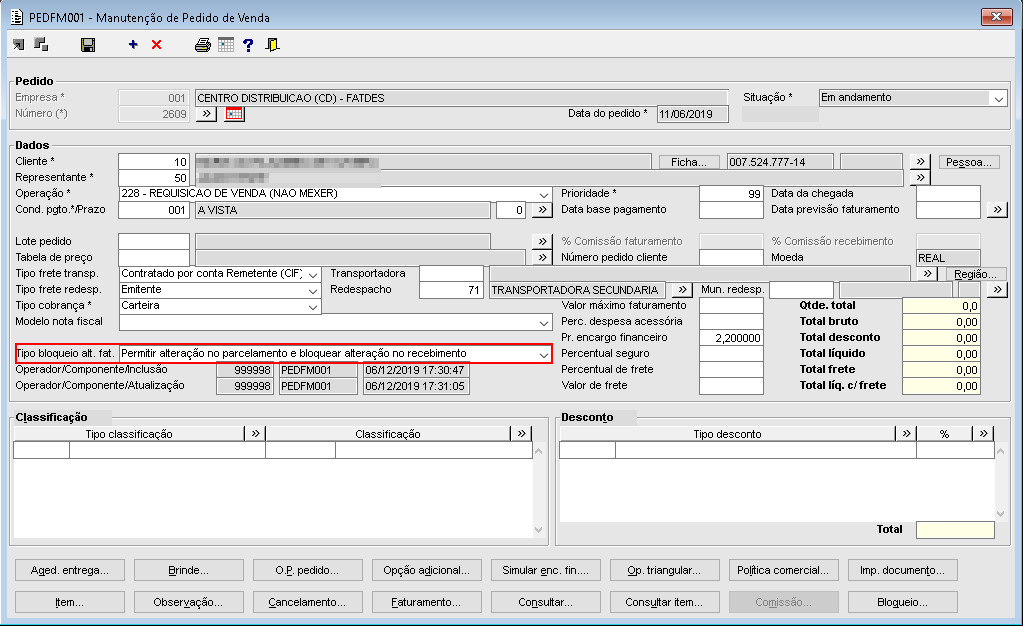Click the Consultar... button

[x=545, y=602]
